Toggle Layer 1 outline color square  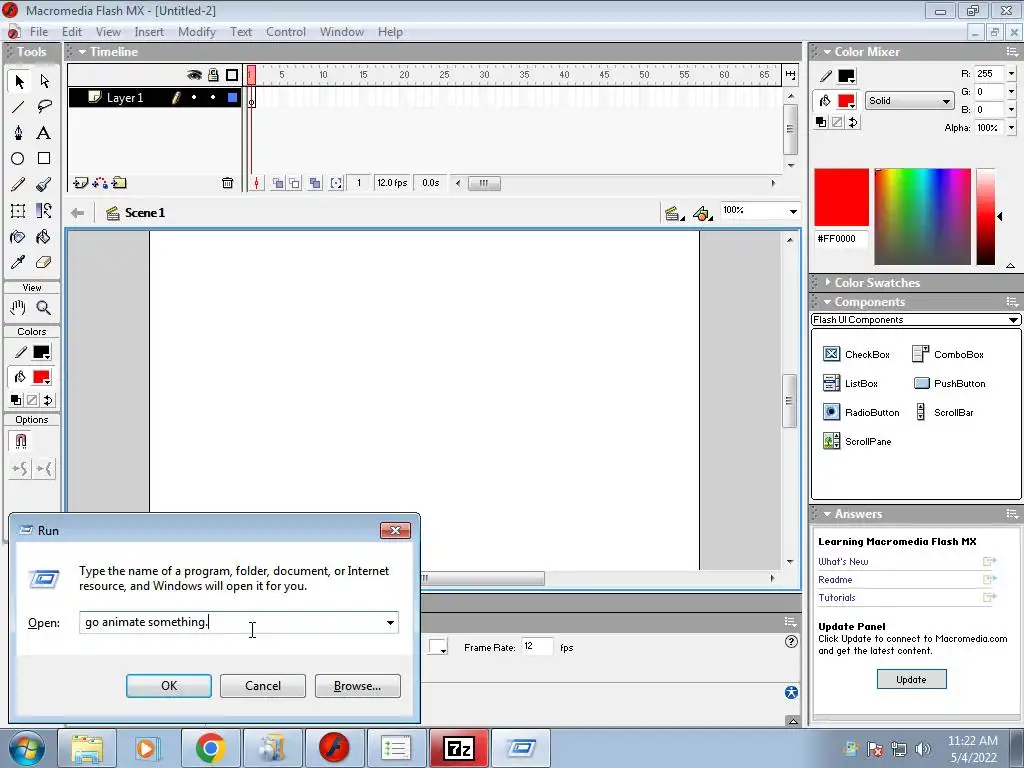(232, 97)
